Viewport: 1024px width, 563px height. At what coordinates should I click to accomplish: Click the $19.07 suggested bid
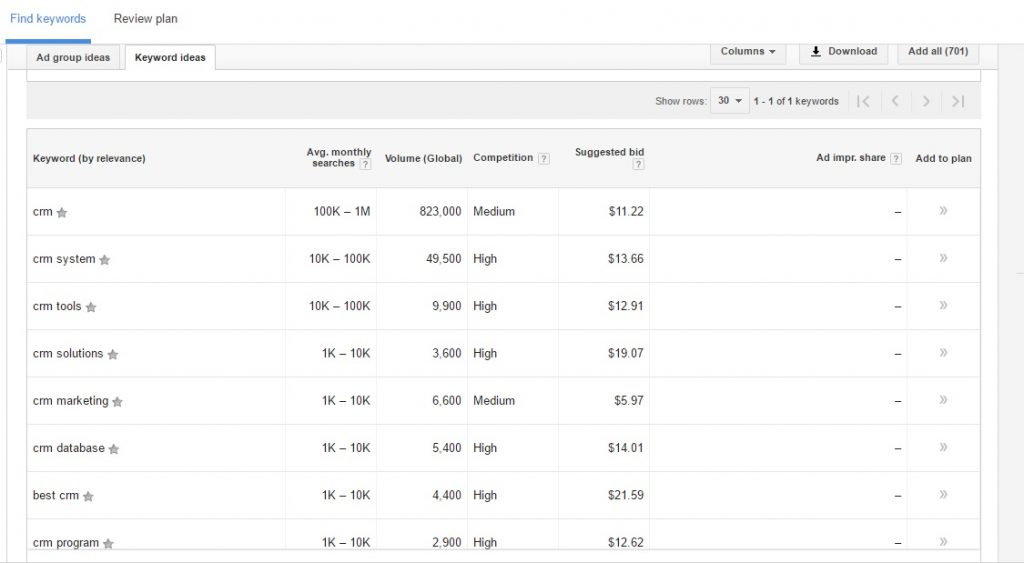point(626,353)
